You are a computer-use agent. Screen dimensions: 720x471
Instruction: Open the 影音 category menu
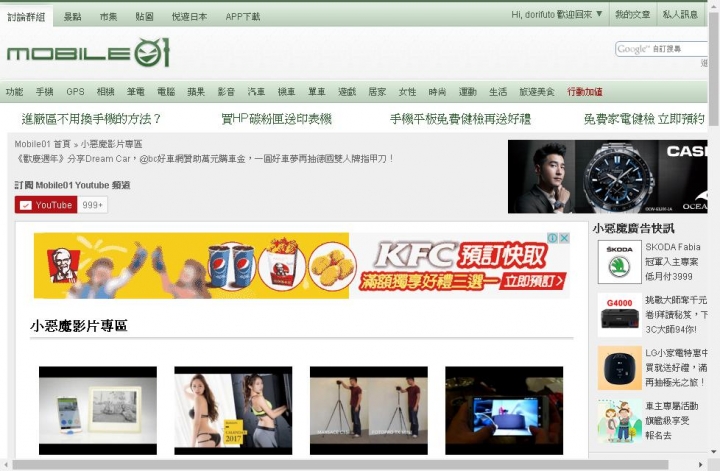point(226,92)
